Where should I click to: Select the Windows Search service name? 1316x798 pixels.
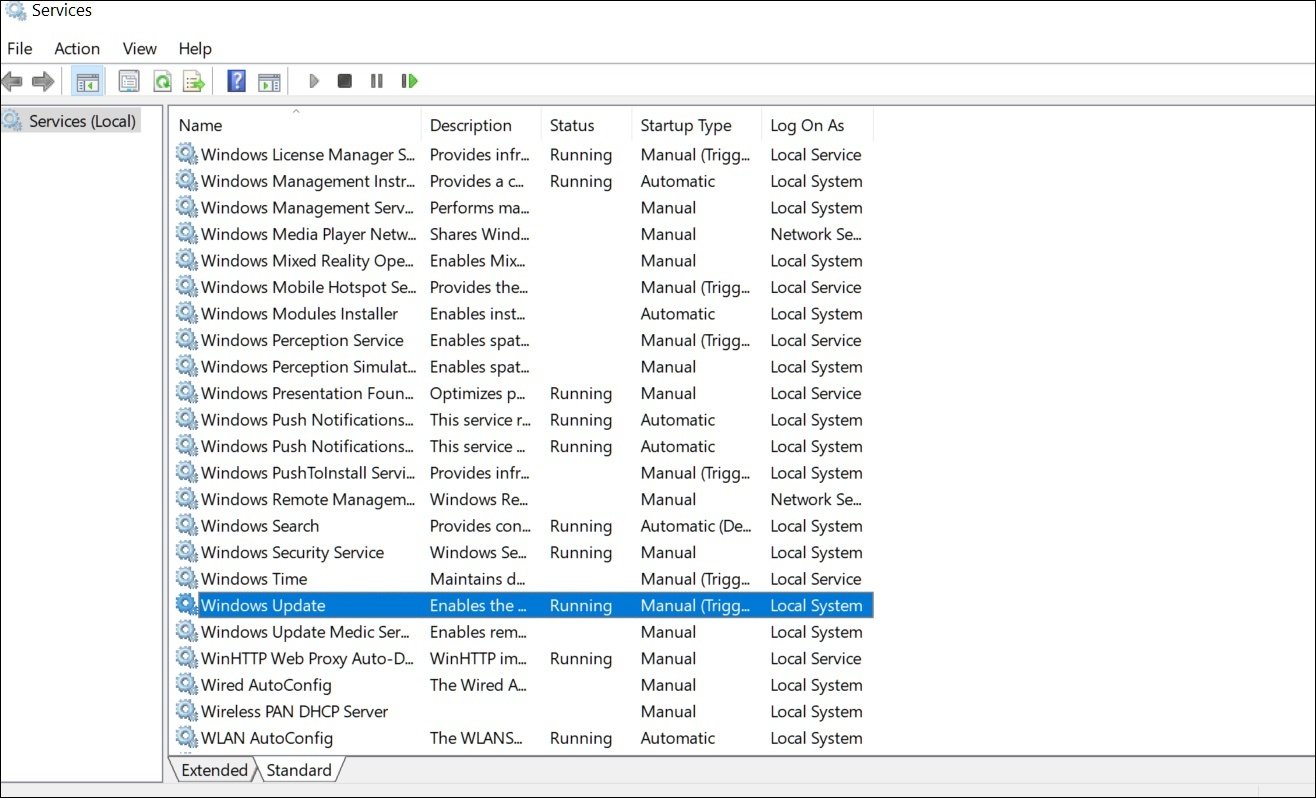260,526
